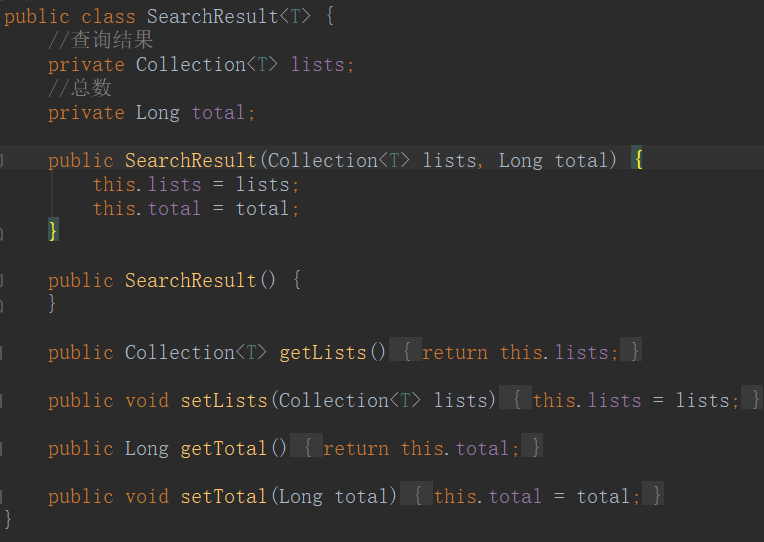The height and width of the screenshot is (542, 764).
Task: Click folded body '{ return this.lists; }'
Action: coord(515,352)
